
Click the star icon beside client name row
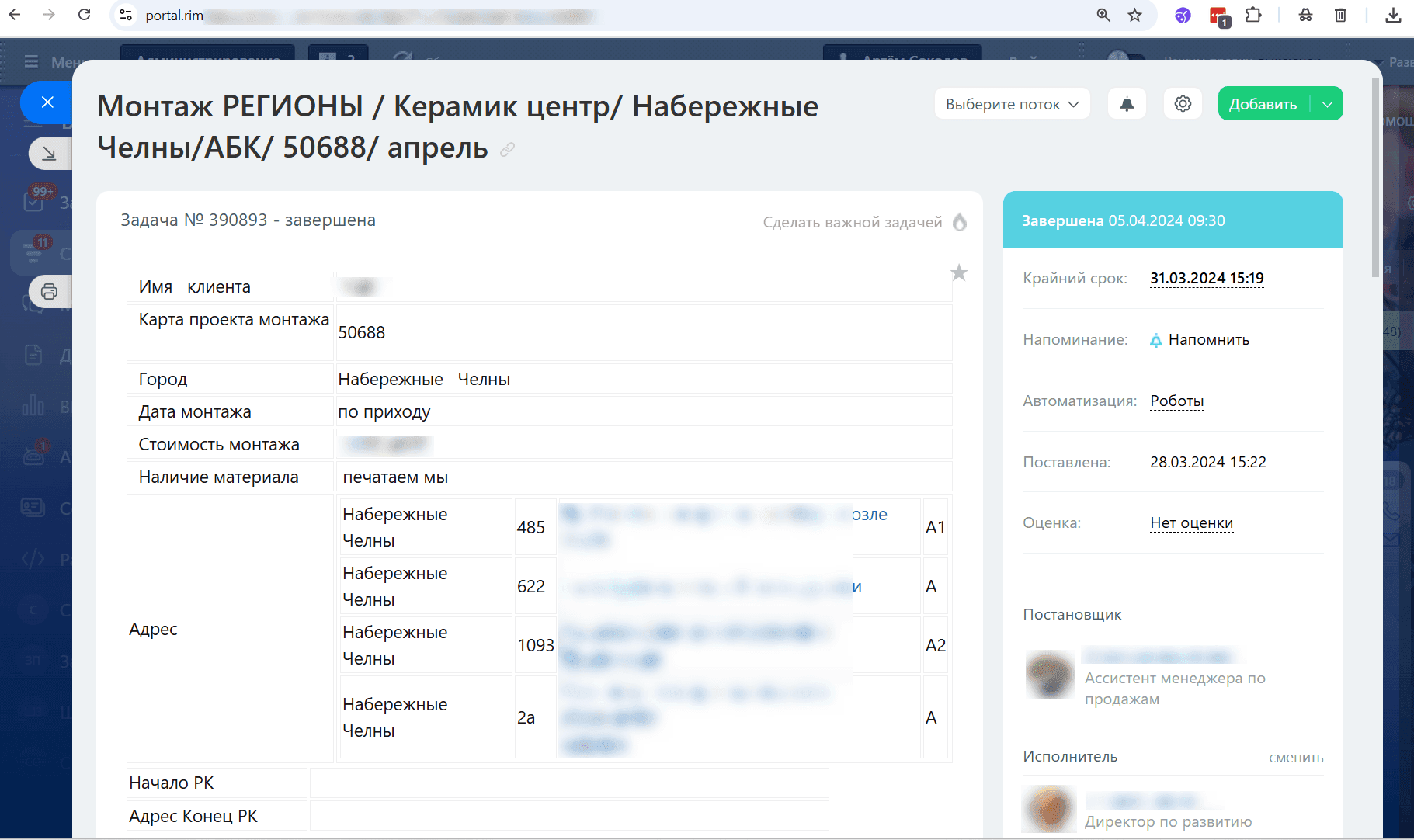(x=959, y=273)
